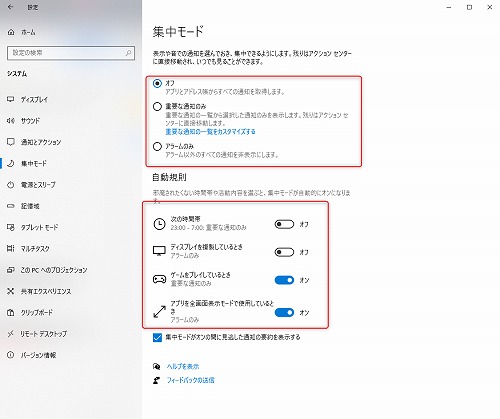Click the feedback person icon
Screen dimensions: 500x419
[156, 380]
